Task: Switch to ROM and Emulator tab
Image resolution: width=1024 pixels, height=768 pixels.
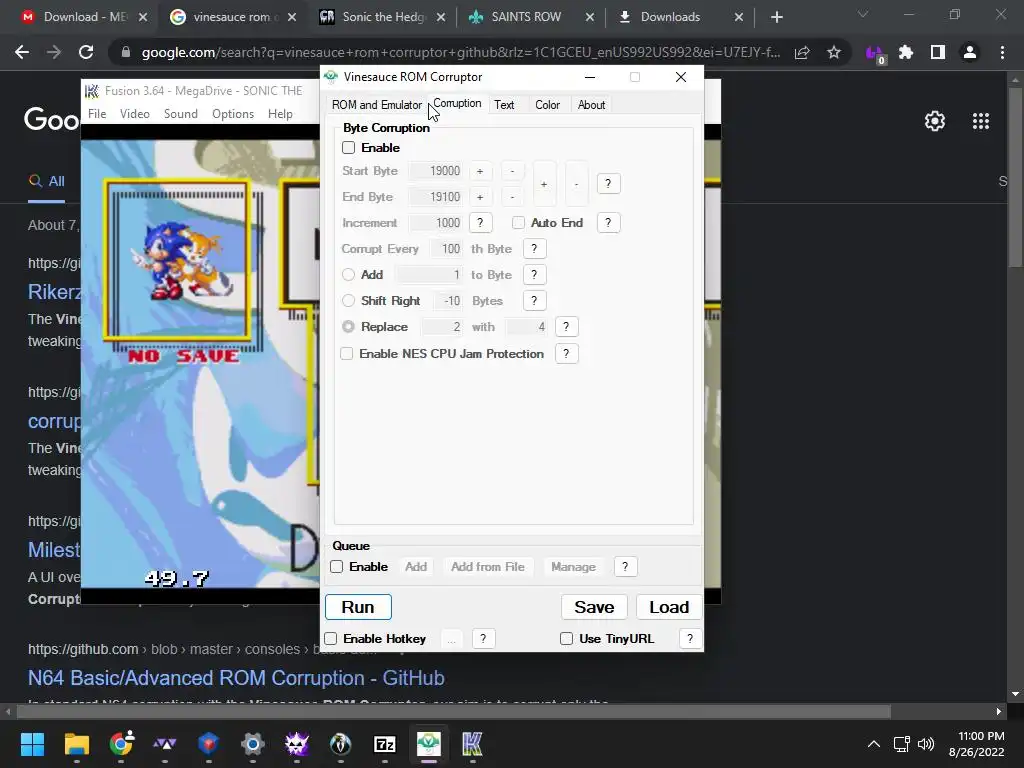Action: tap(377, 104)
